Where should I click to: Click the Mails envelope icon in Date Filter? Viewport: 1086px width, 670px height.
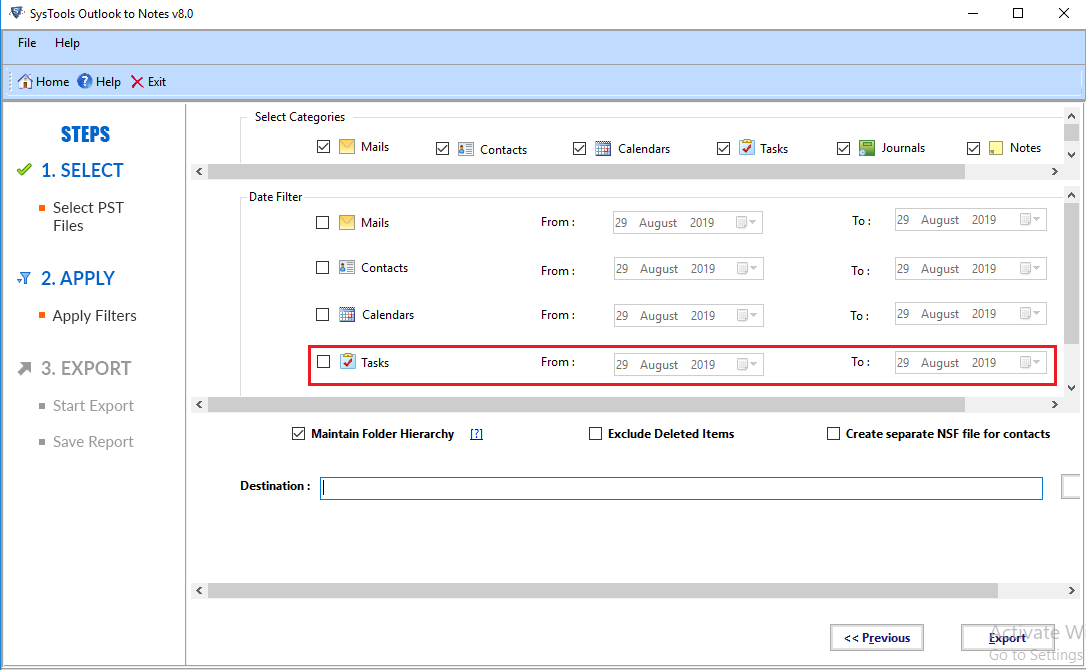[347, 222]
